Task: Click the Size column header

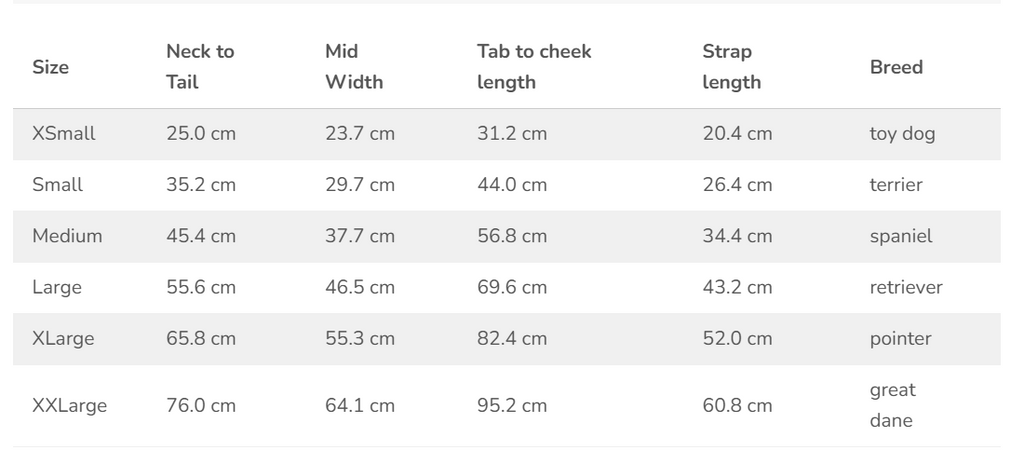Action: pyautogui.click(x=50, y=67)
